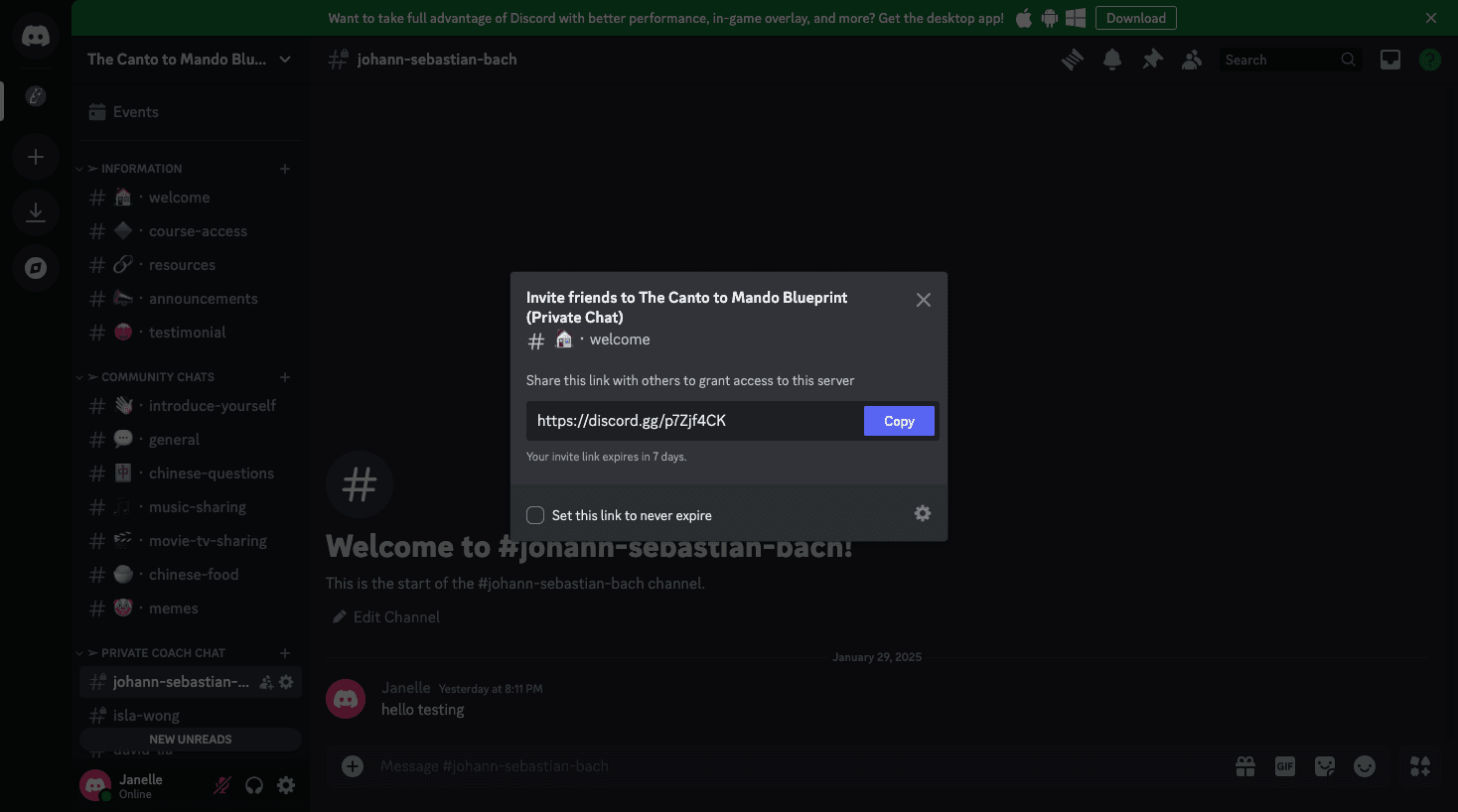Image resolution: width=1458 pixels, height=812 pixels.
Task: Select the Canto to Mando server icon
Action: click(x=36, y=96)
